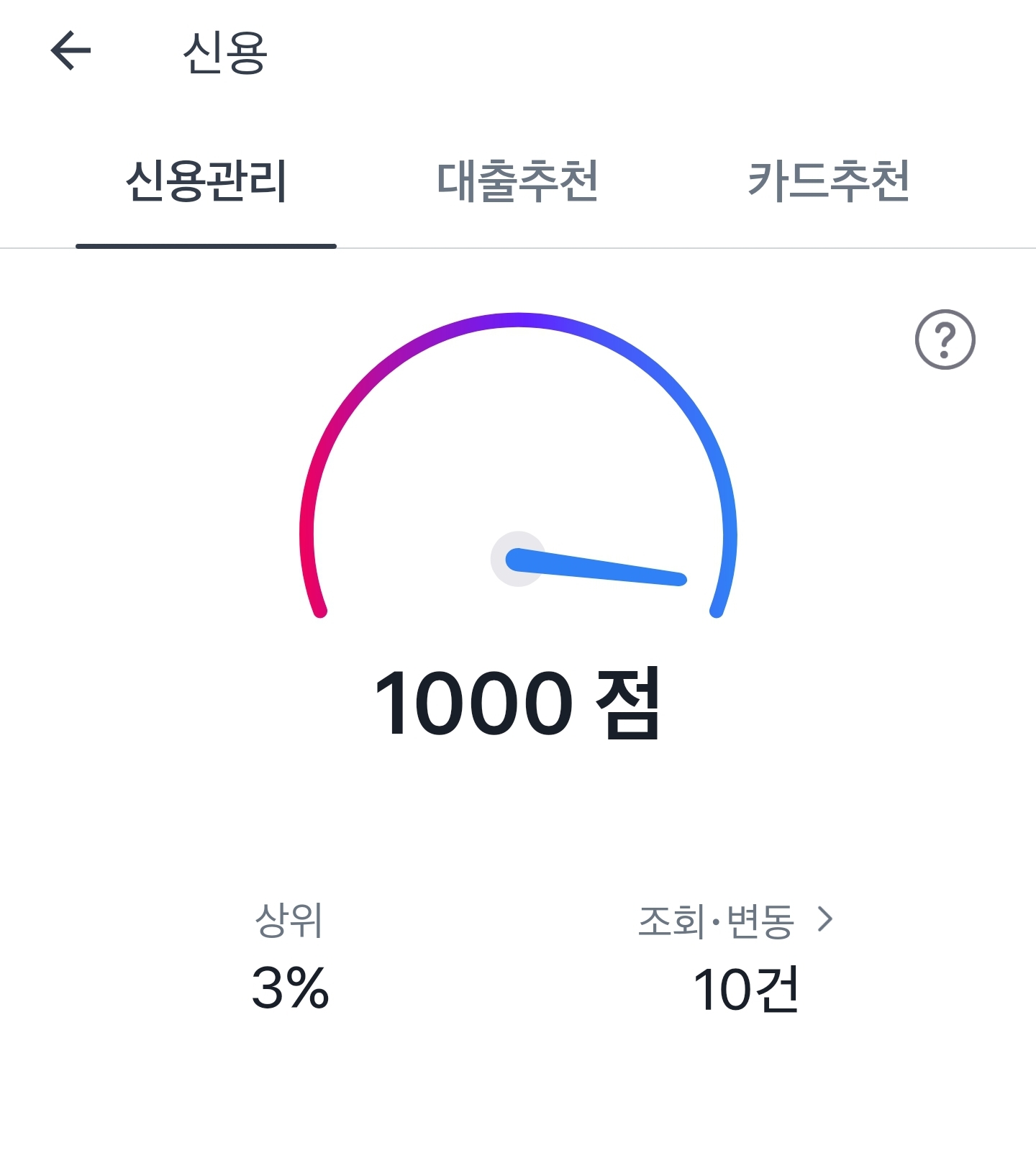1036x1171 pixels.
Task: Open the question mark help icon
Action: [945, 340]
